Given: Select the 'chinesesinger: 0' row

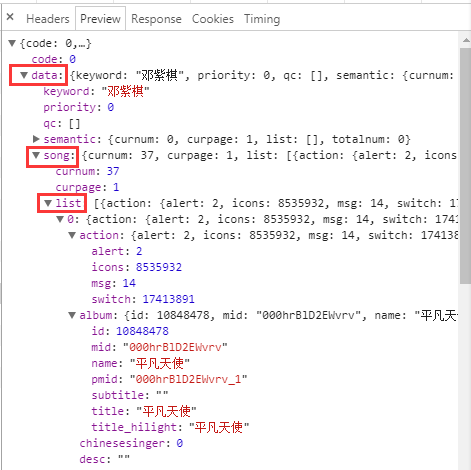Looking at the screenshot, I should coord(131,443).
